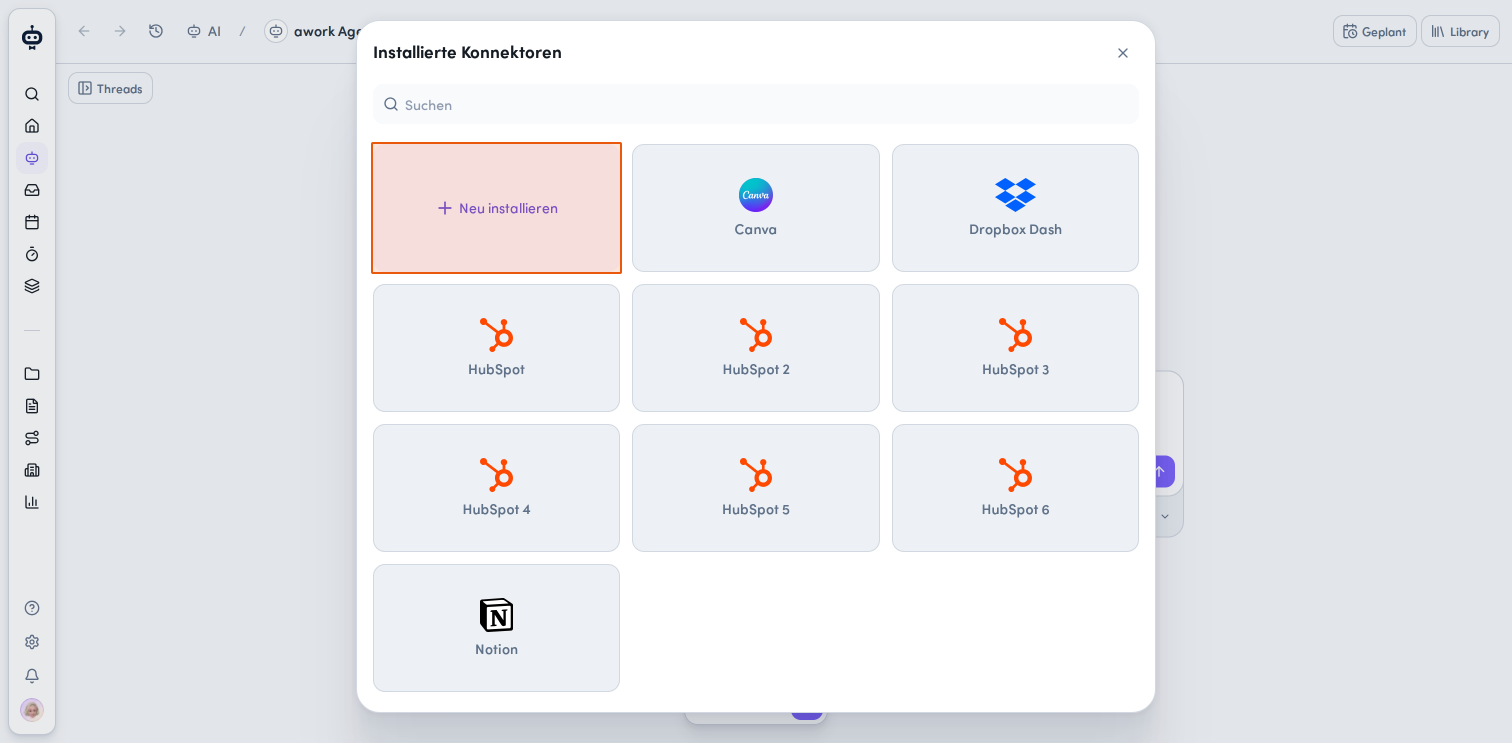Choose the HubSpot 4 connector
Image resolution: width=1512 pixels, height=743 pixels.
click(x=496, y=488)
